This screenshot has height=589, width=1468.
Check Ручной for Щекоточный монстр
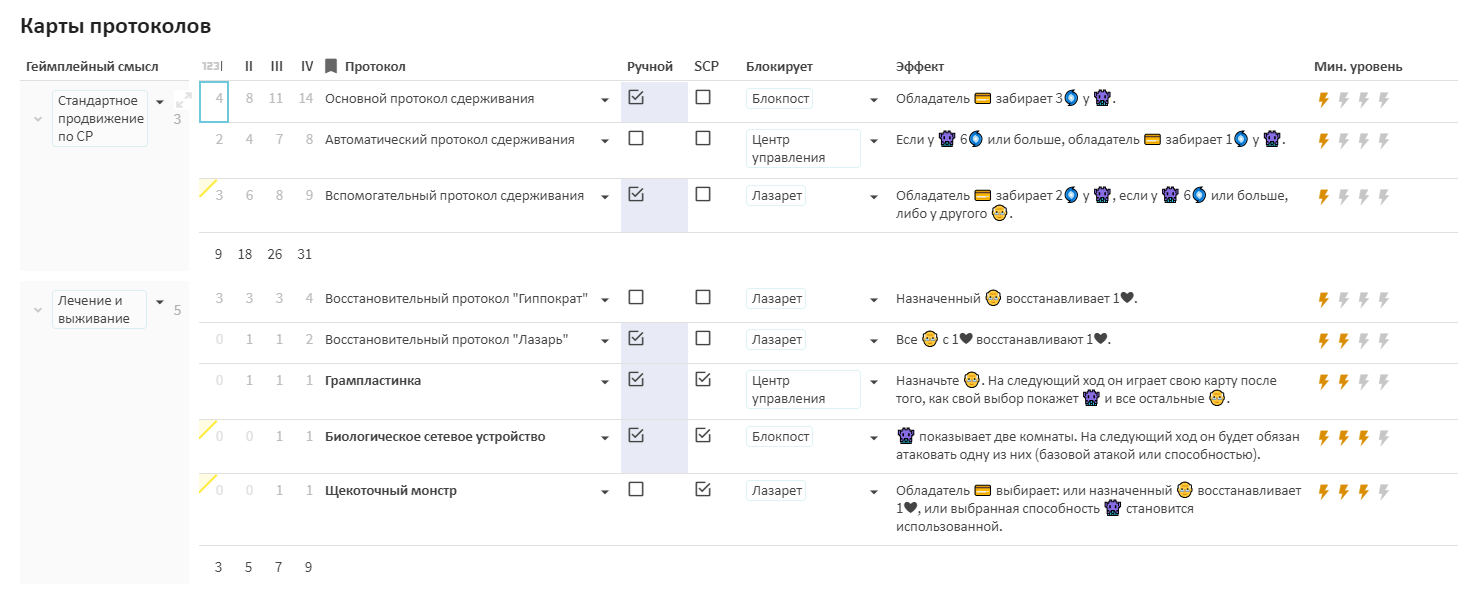tap(636, 490)
